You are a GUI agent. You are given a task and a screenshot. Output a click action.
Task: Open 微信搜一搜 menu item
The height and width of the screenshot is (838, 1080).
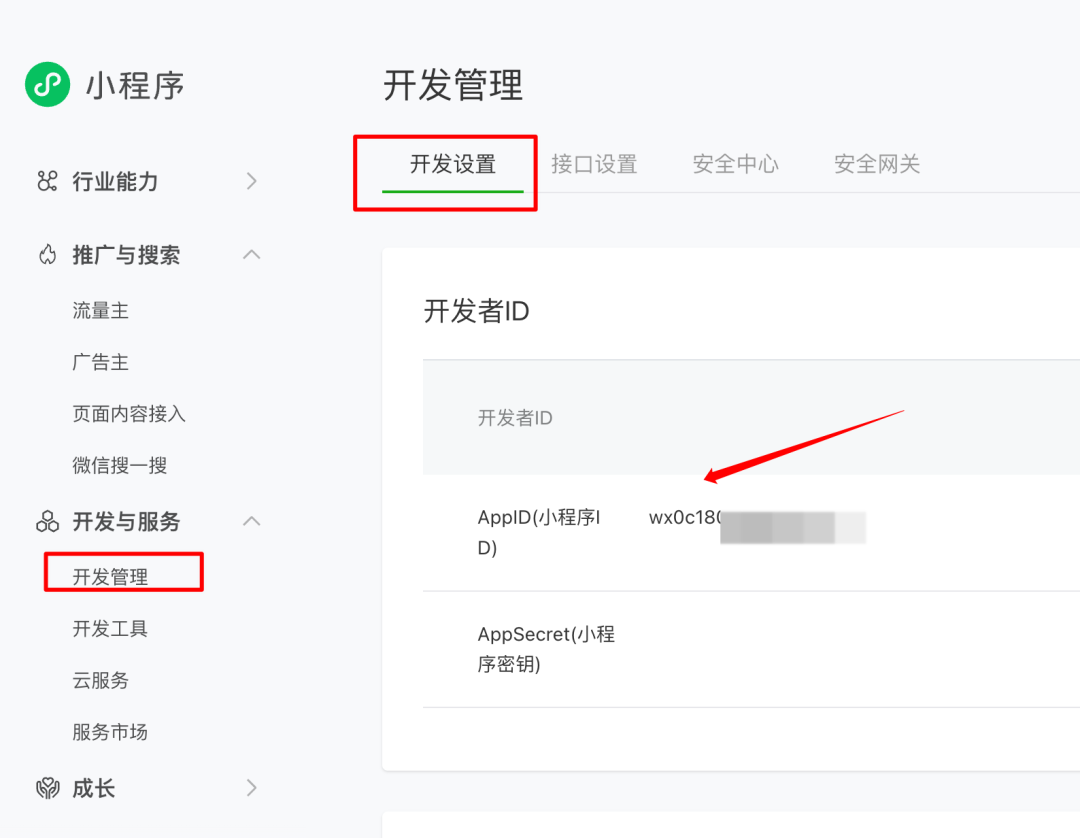pyautogui.click(x=120, y=465)
